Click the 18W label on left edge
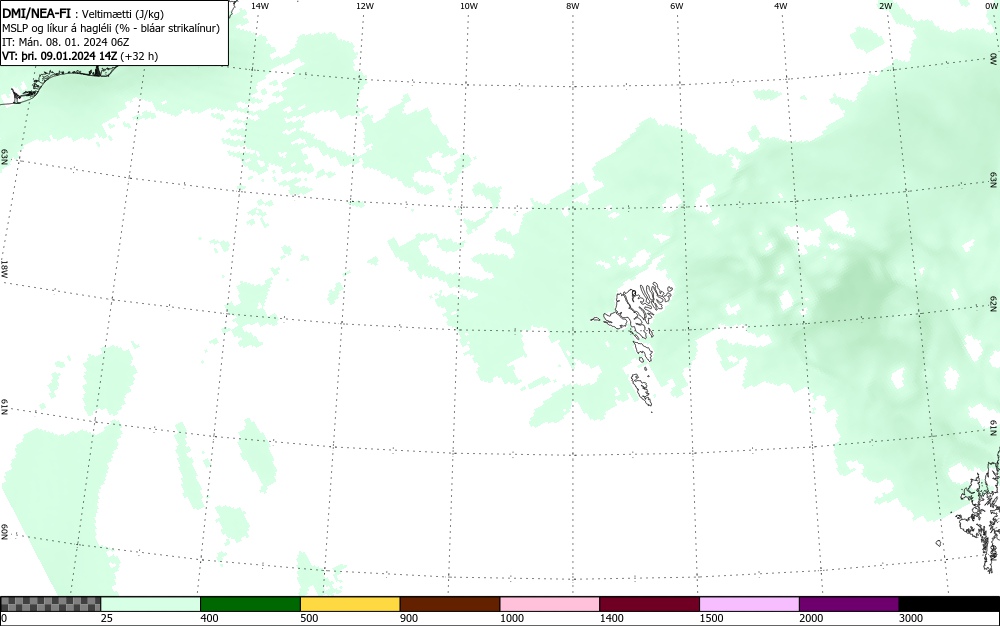The width and height of the screenshot is (1000, 626). (x=4, y=268)
